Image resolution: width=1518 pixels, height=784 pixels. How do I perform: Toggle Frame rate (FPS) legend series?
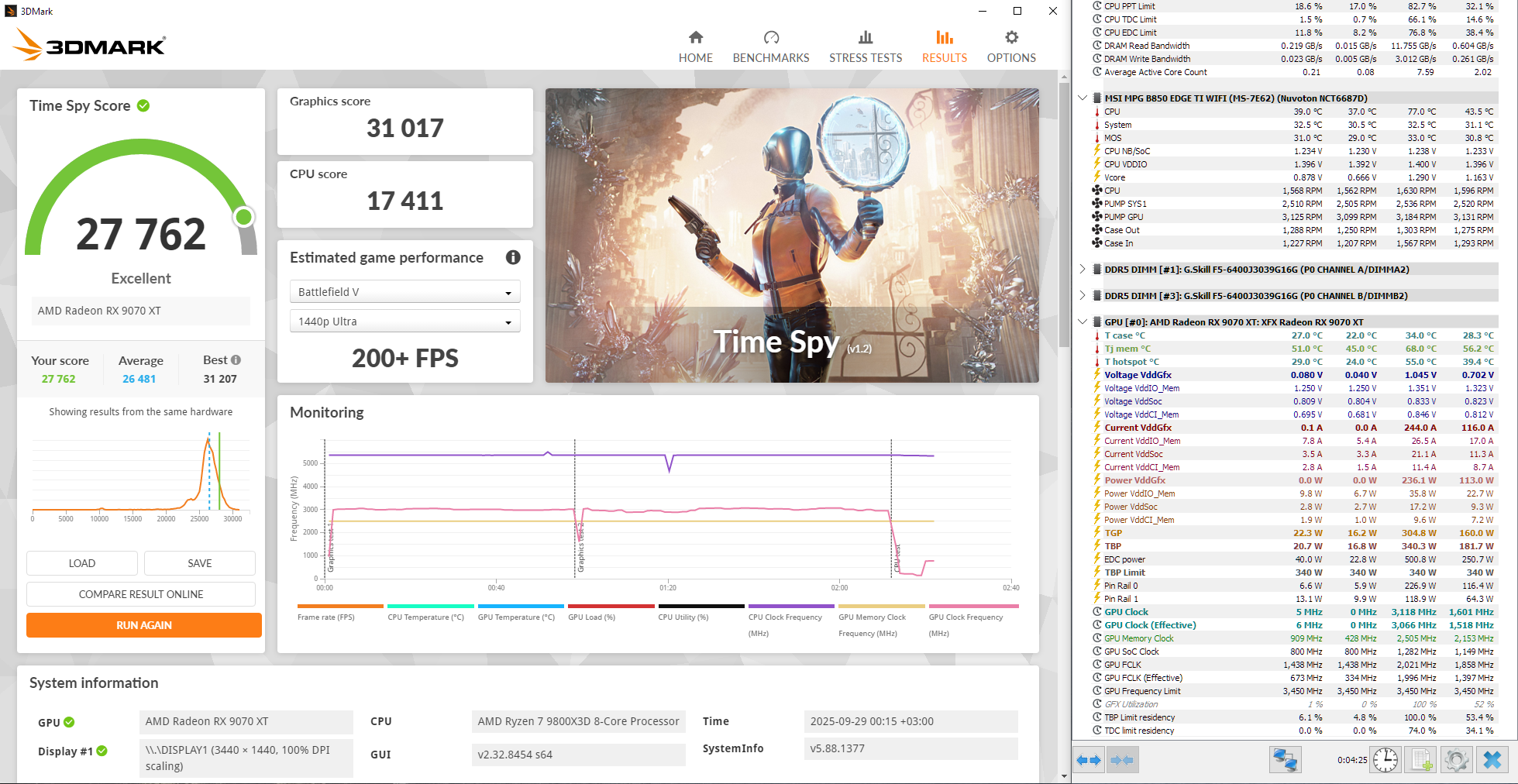pos(340,612)
